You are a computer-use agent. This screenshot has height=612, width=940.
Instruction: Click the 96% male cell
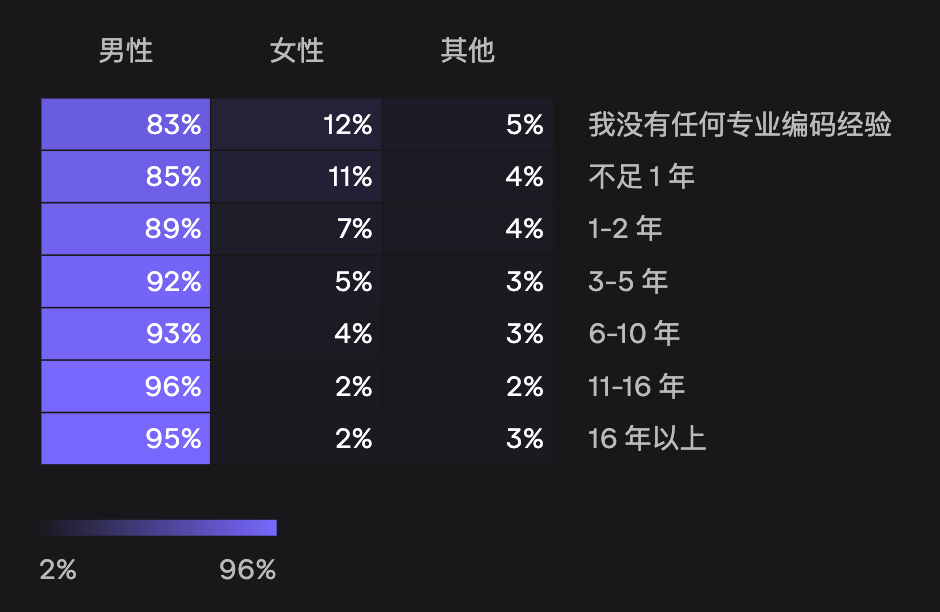(x=125, y=386)
